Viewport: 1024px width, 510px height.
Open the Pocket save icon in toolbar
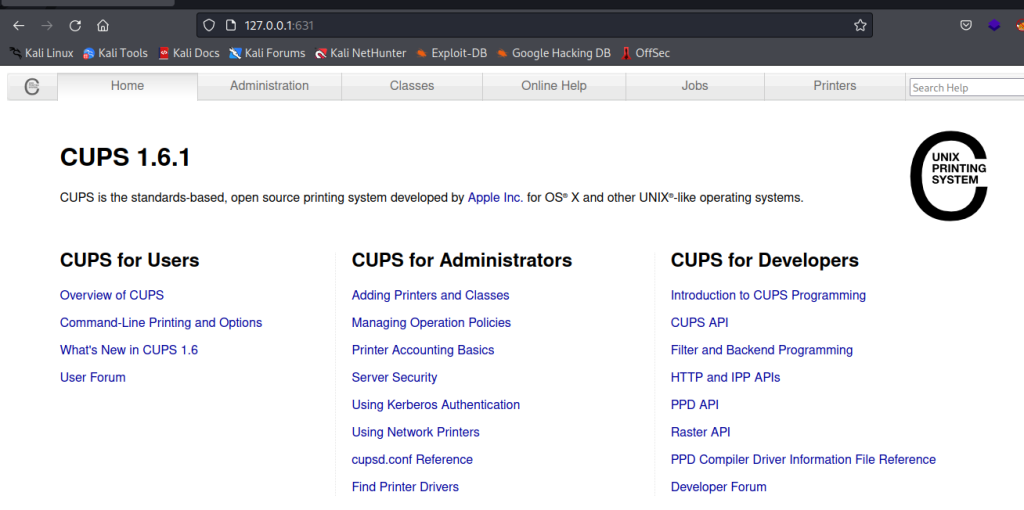pos(966,25)
